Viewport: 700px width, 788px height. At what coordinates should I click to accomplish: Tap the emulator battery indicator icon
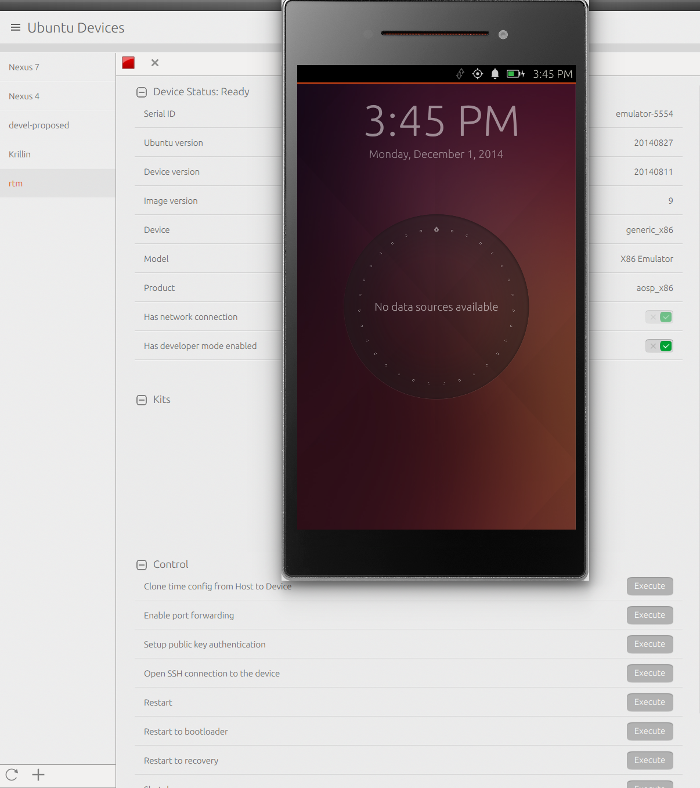tap(516, 74)
